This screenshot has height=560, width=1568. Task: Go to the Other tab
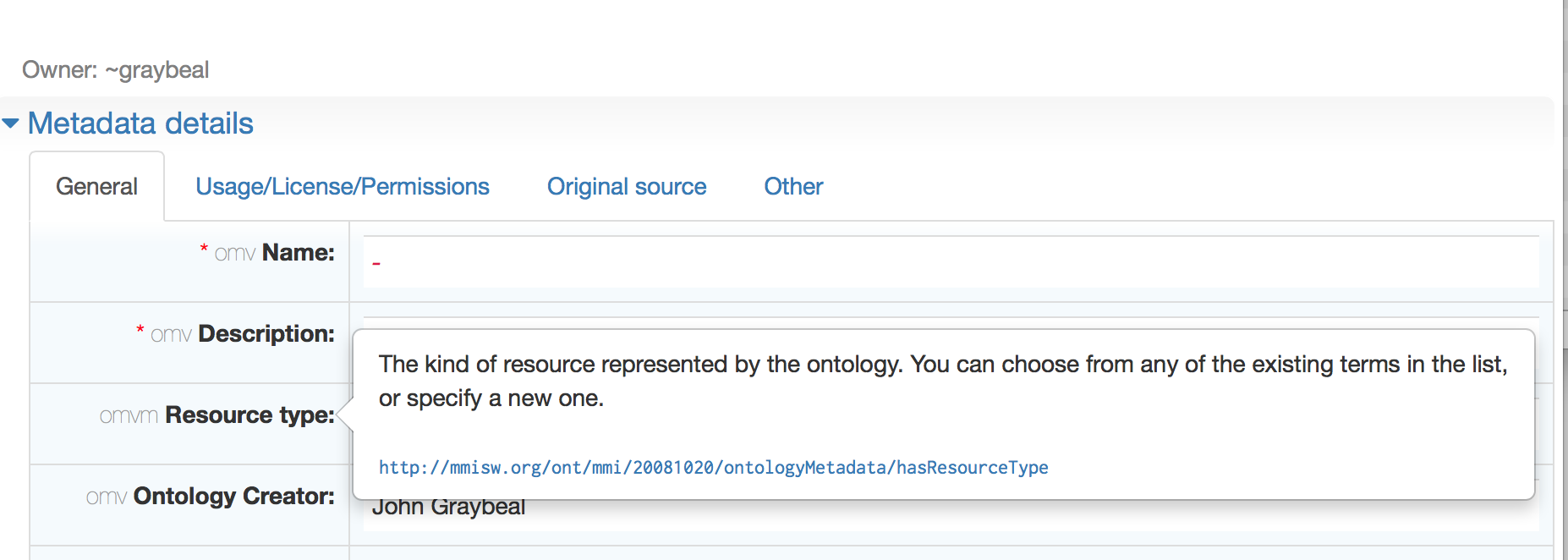793,186
